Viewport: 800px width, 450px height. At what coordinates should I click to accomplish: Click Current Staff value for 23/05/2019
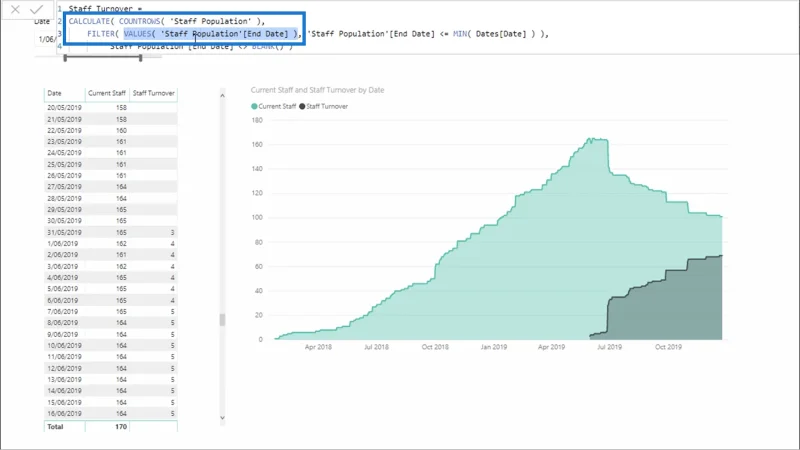[x=121, y=142]
